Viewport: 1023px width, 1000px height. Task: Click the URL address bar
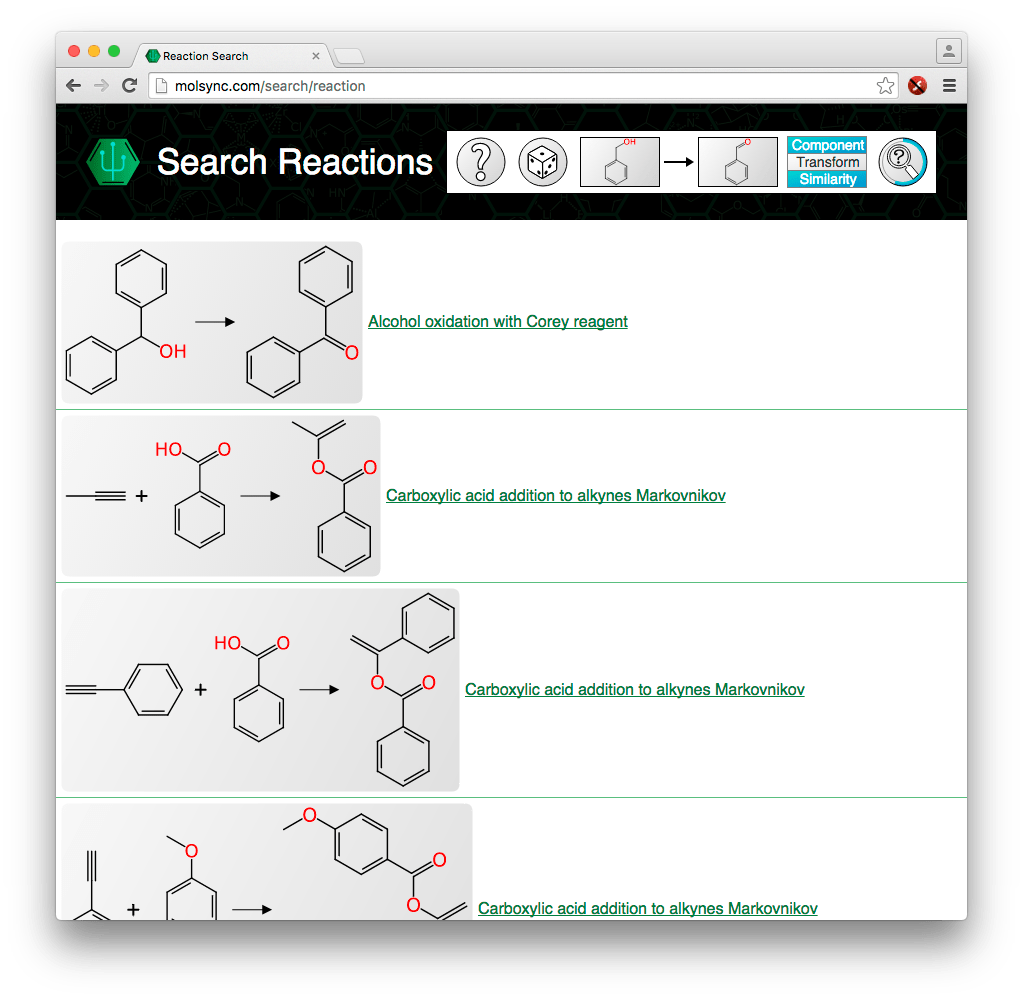510,86
